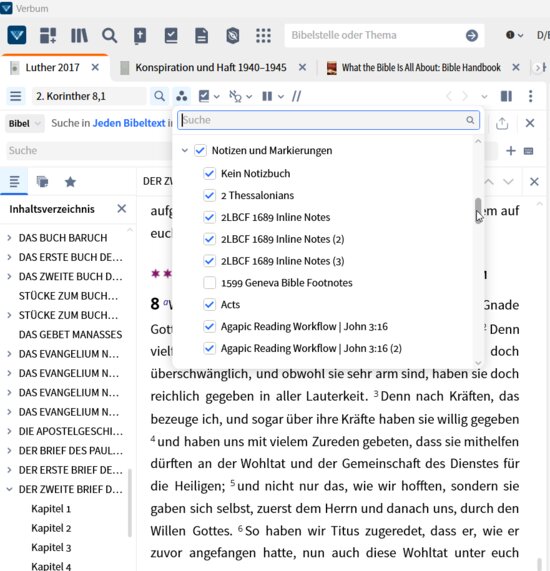Uncheck Kein Notizbuch
The image size is (550, 571).
coord(209,173)
